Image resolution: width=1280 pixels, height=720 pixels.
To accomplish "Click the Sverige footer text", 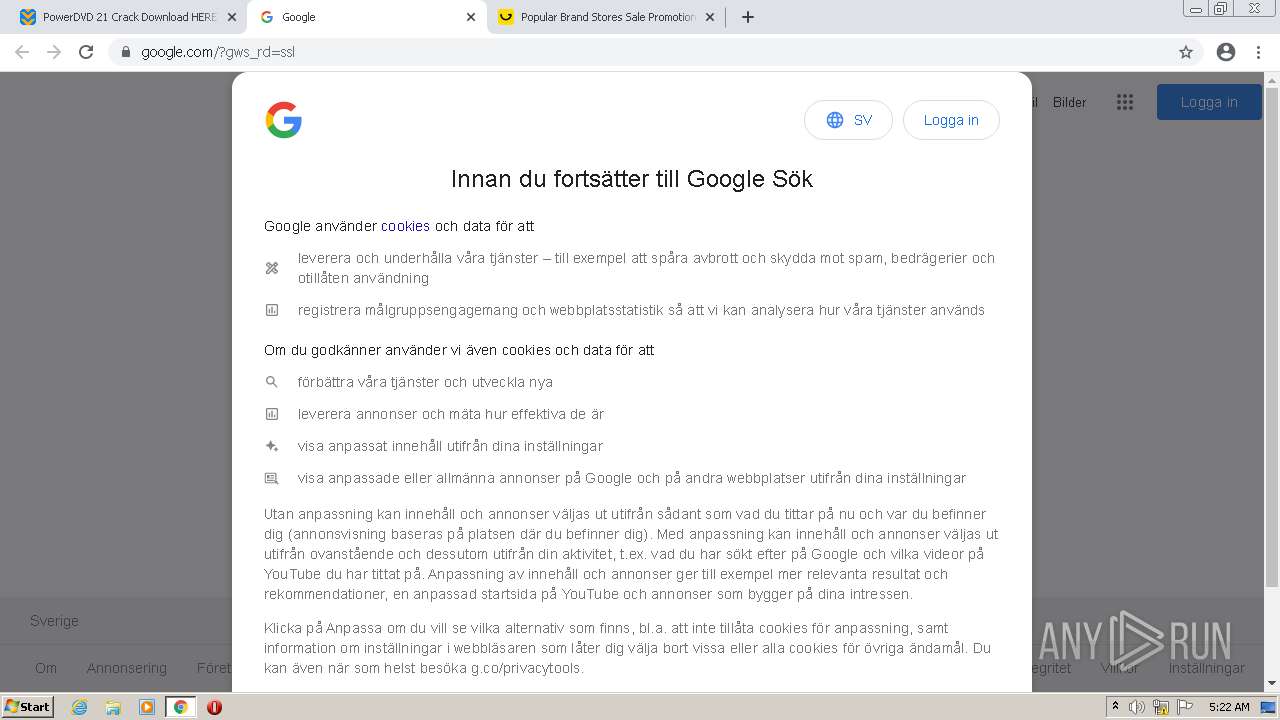I will 54,621.
